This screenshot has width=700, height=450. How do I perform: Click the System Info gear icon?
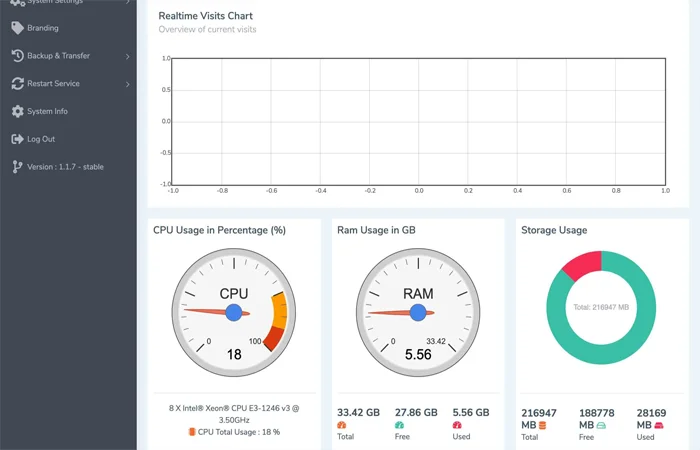17,112
